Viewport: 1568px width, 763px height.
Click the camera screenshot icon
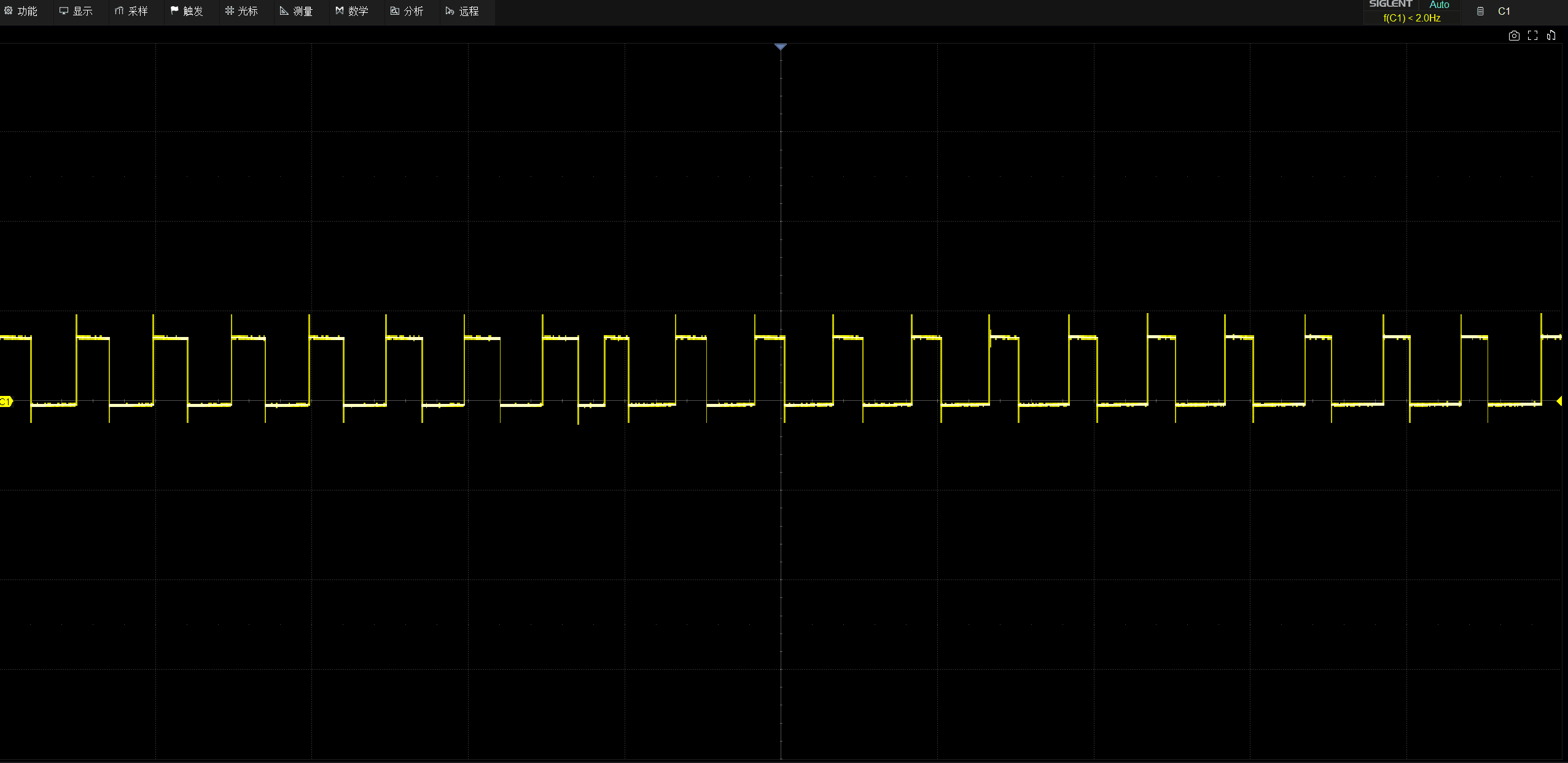[x=1514, y=36]
